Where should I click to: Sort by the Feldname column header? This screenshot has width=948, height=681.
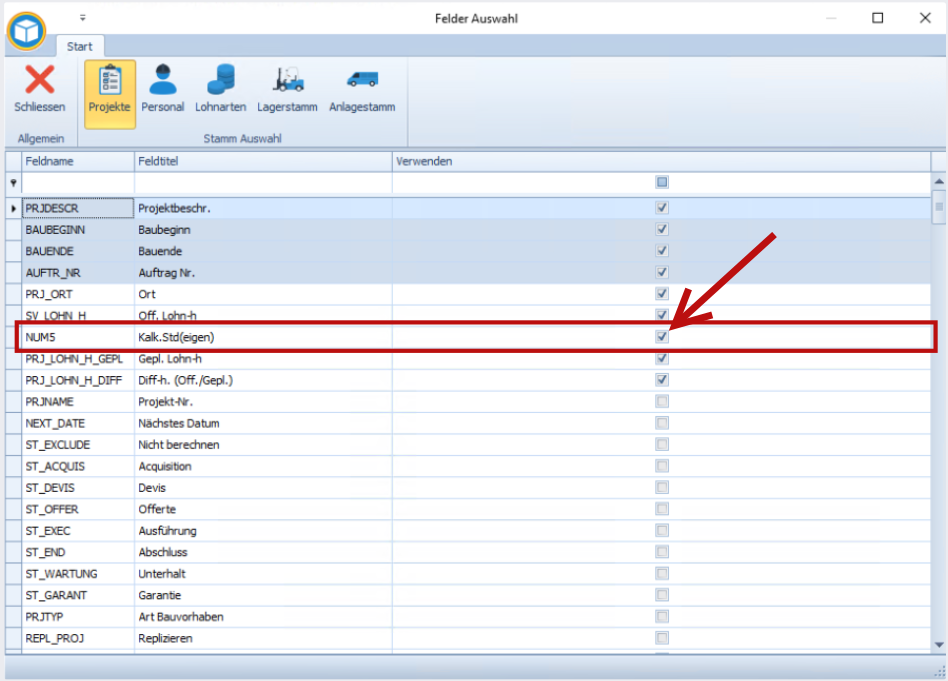pyautogui.click(x=77, y=161)
